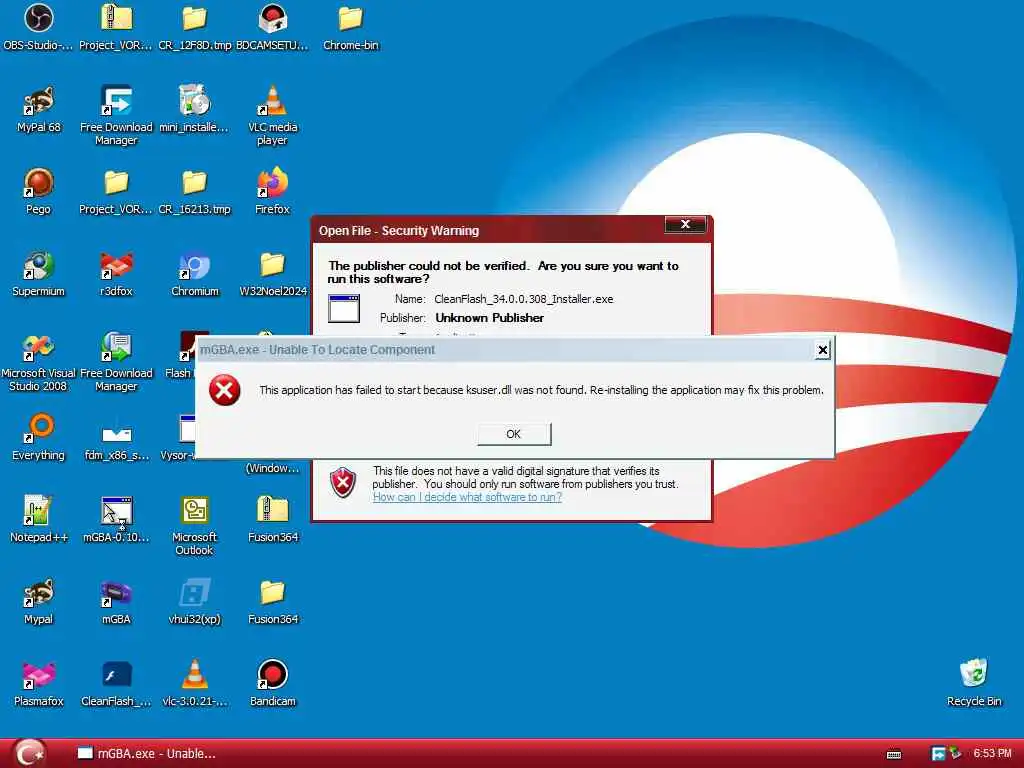Close the mGBA.exe Unable To Locate dialog
The width and height of the screenshot is (1024, 768).
[x=823, y=351]
